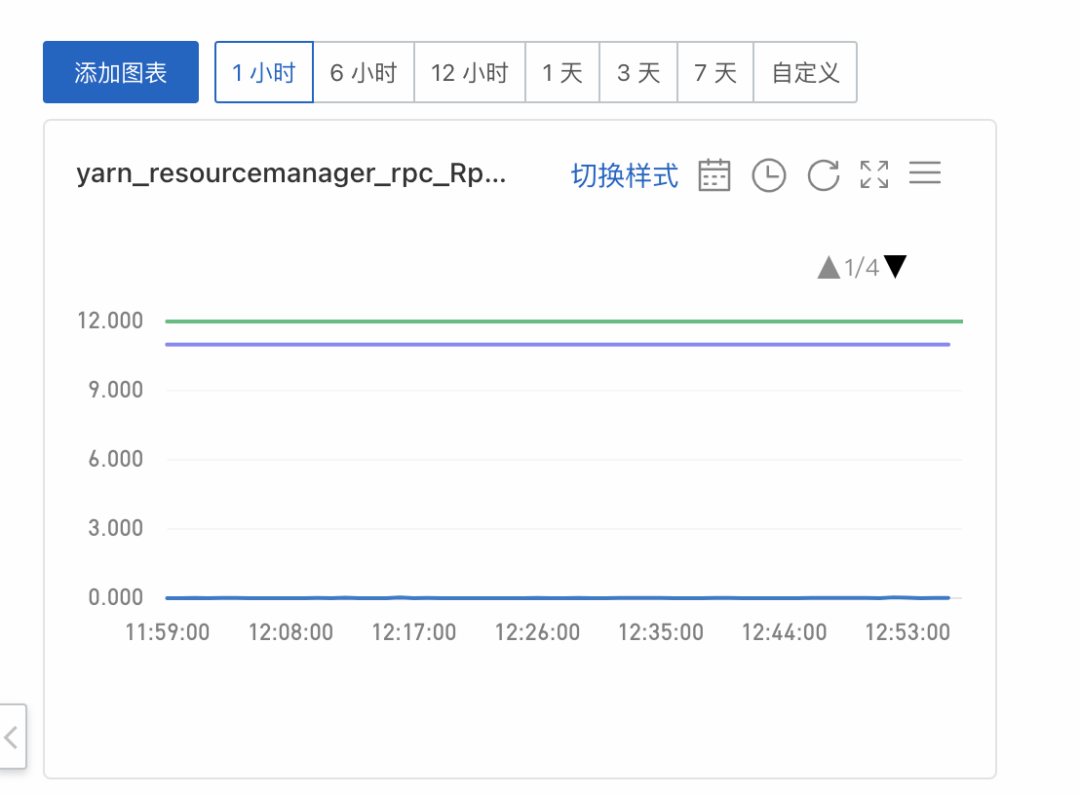Switch to 12 小时 time range
1080x795 pixels.
[x=469, y=72]
